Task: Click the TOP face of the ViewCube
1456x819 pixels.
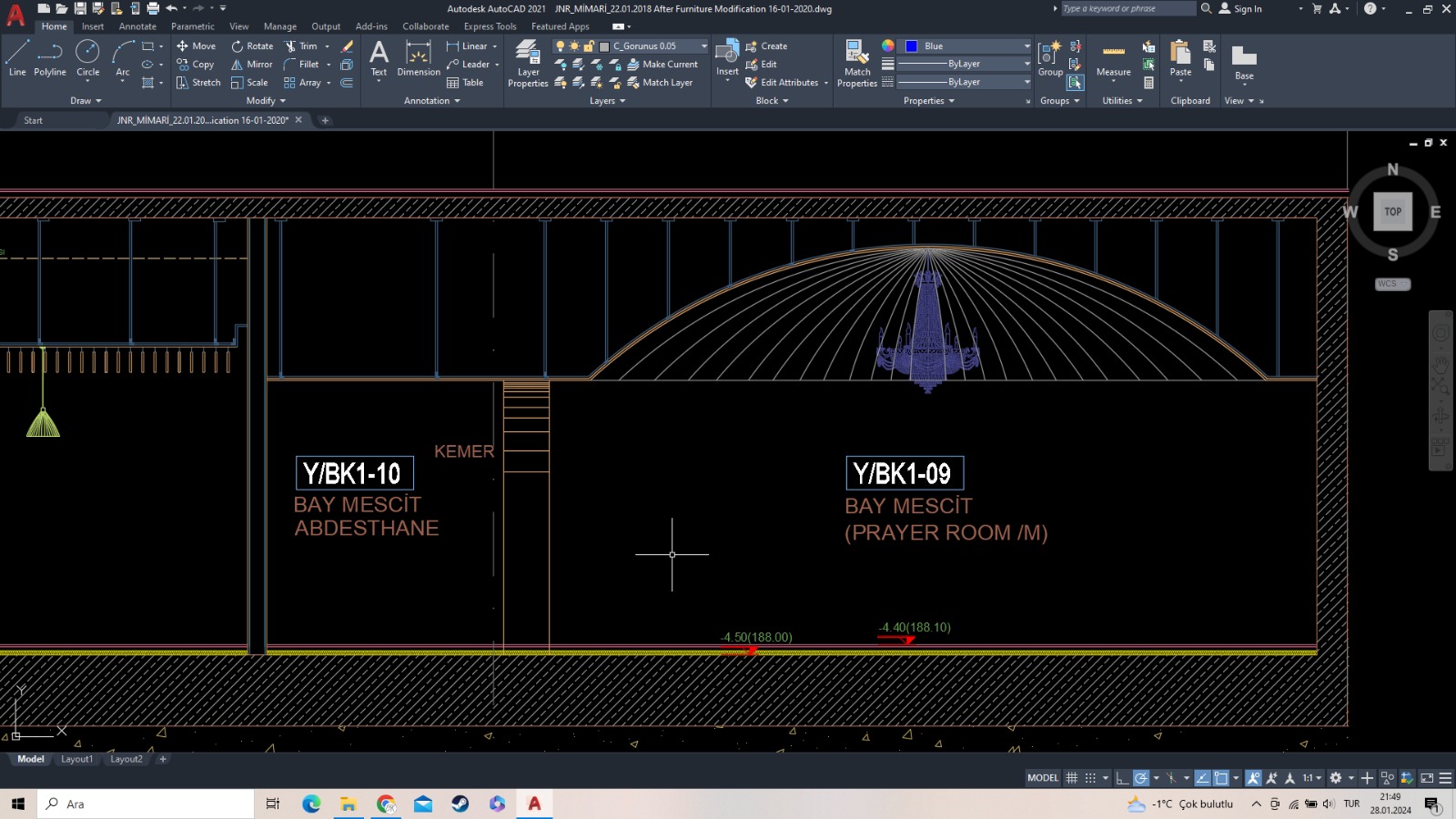Action: tap(1392, 212)
